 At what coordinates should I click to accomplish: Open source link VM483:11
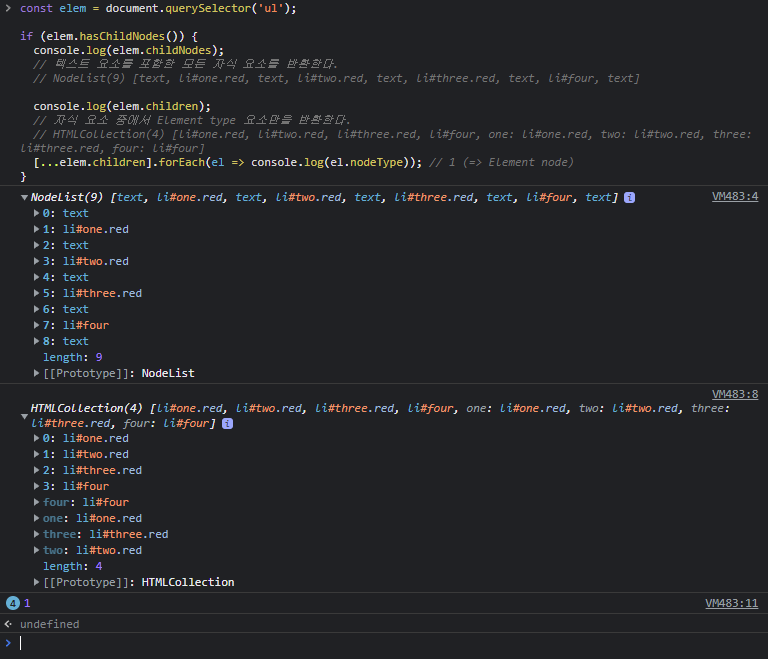click(x=731, y=603)
